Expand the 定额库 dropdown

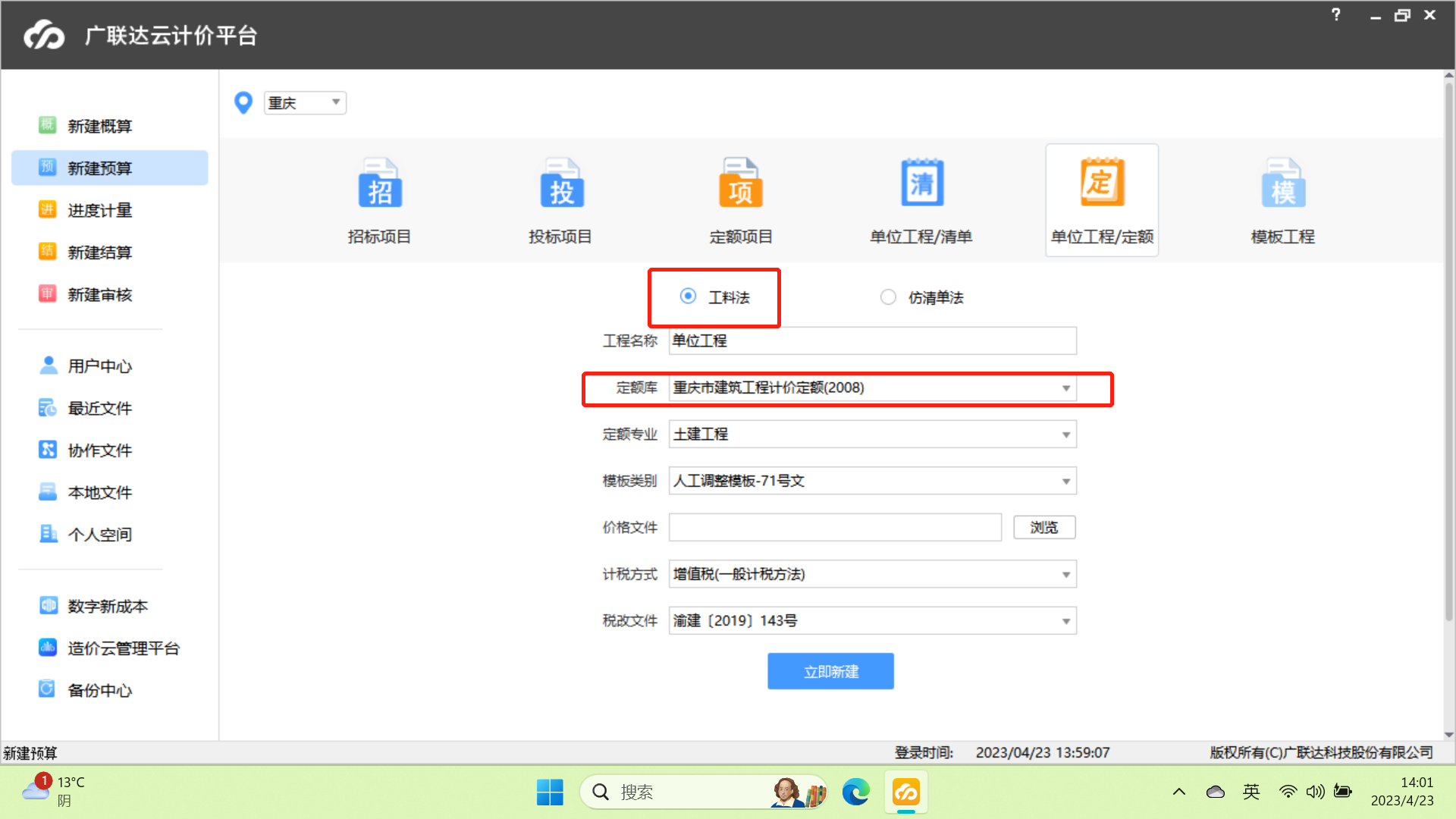[x=1065, y=388]
